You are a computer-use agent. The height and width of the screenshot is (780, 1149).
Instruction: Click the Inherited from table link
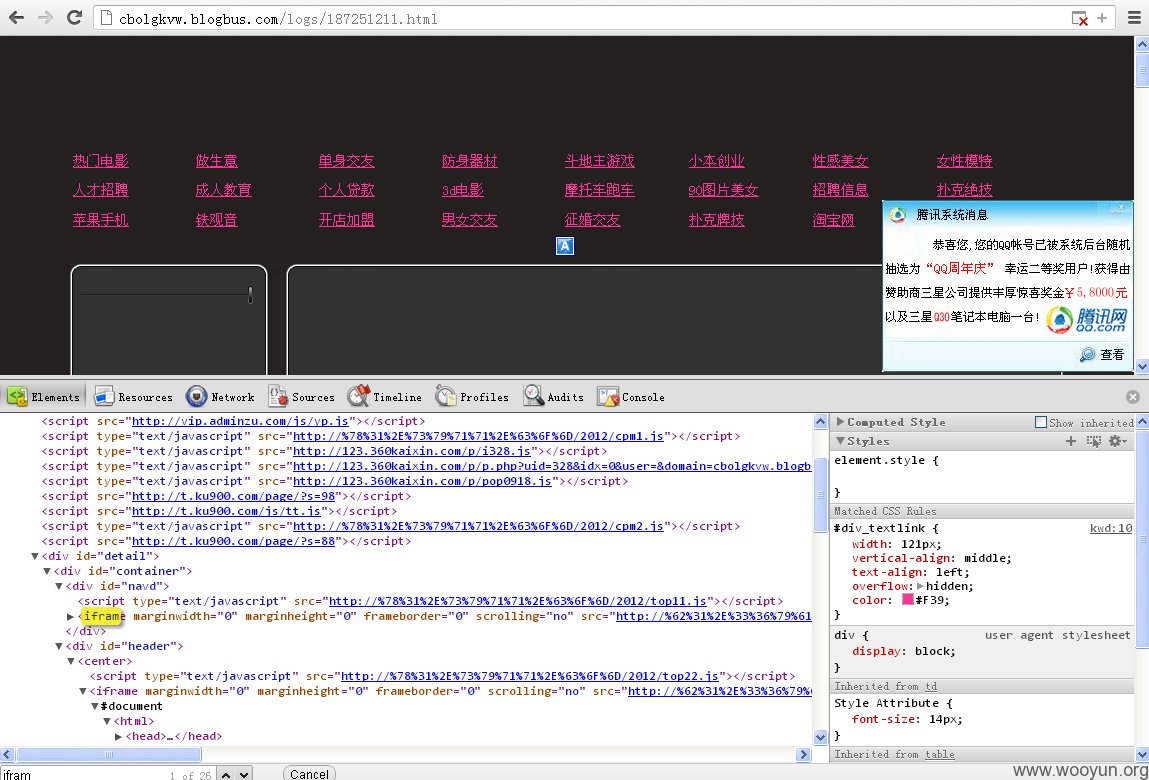[x=939, y=754]
